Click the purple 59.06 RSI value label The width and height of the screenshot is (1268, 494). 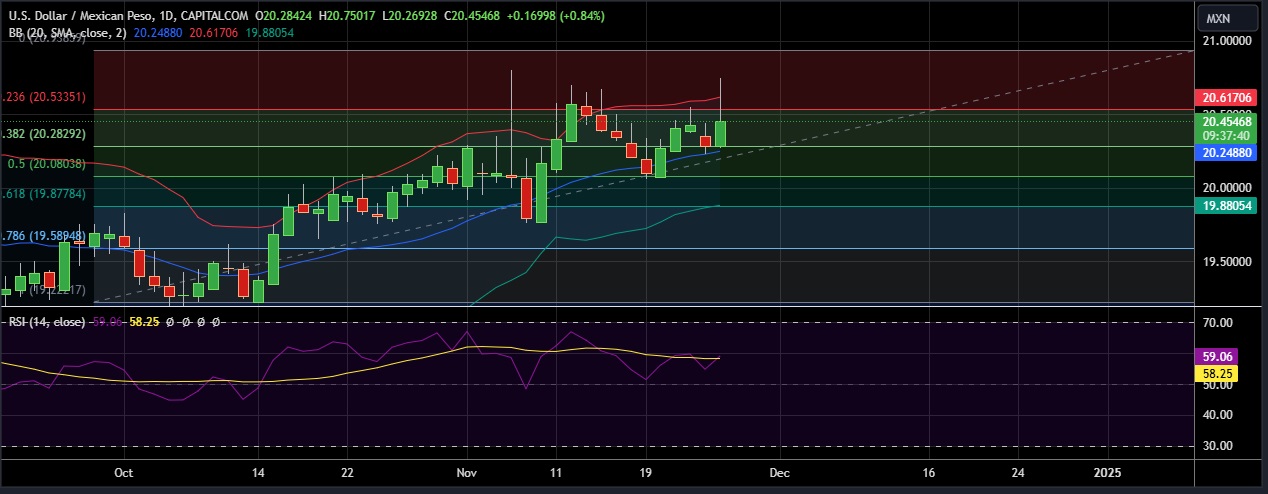pyautogui.click(x=1217, y=356)
